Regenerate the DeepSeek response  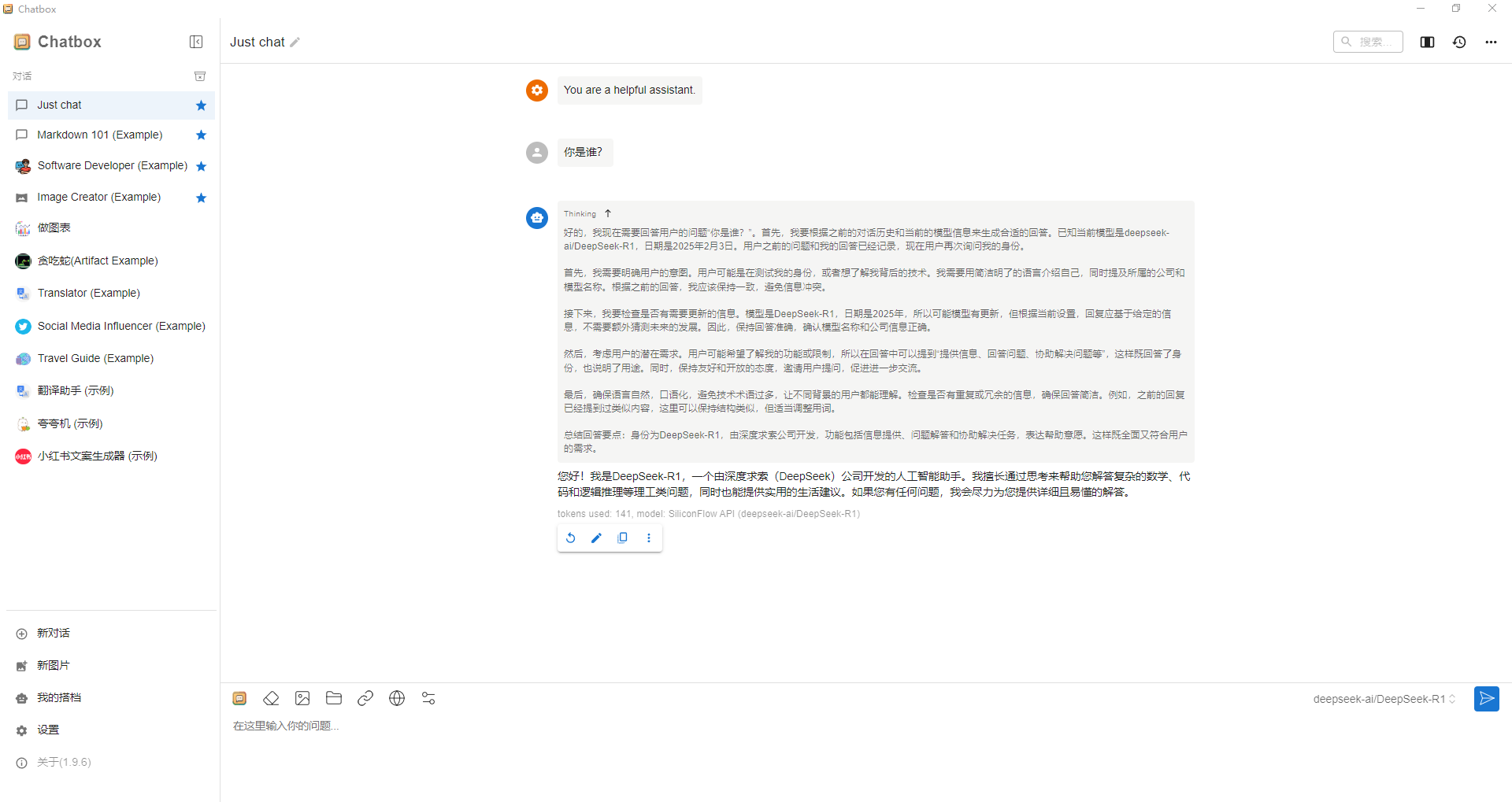coord(571,538)
